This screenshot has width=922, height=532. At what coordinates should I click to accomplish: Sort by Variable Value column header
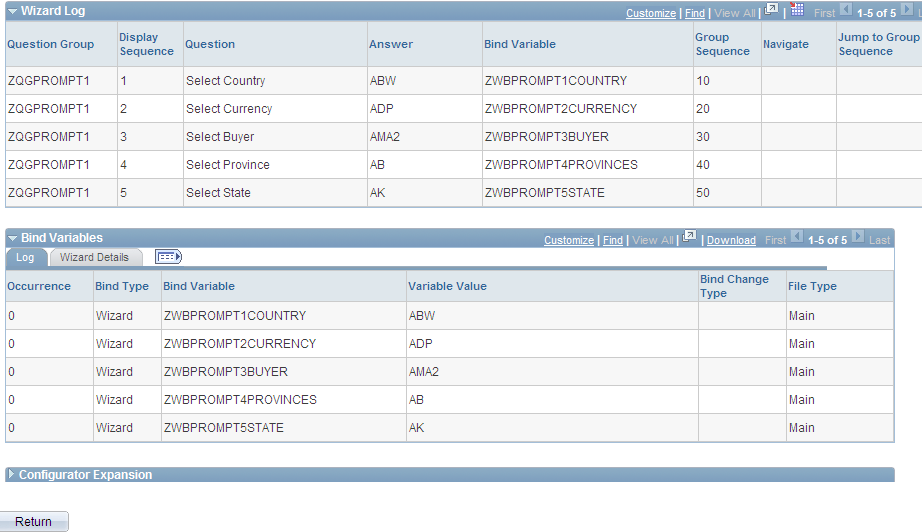pyautogui.click(x=447, y=286)
